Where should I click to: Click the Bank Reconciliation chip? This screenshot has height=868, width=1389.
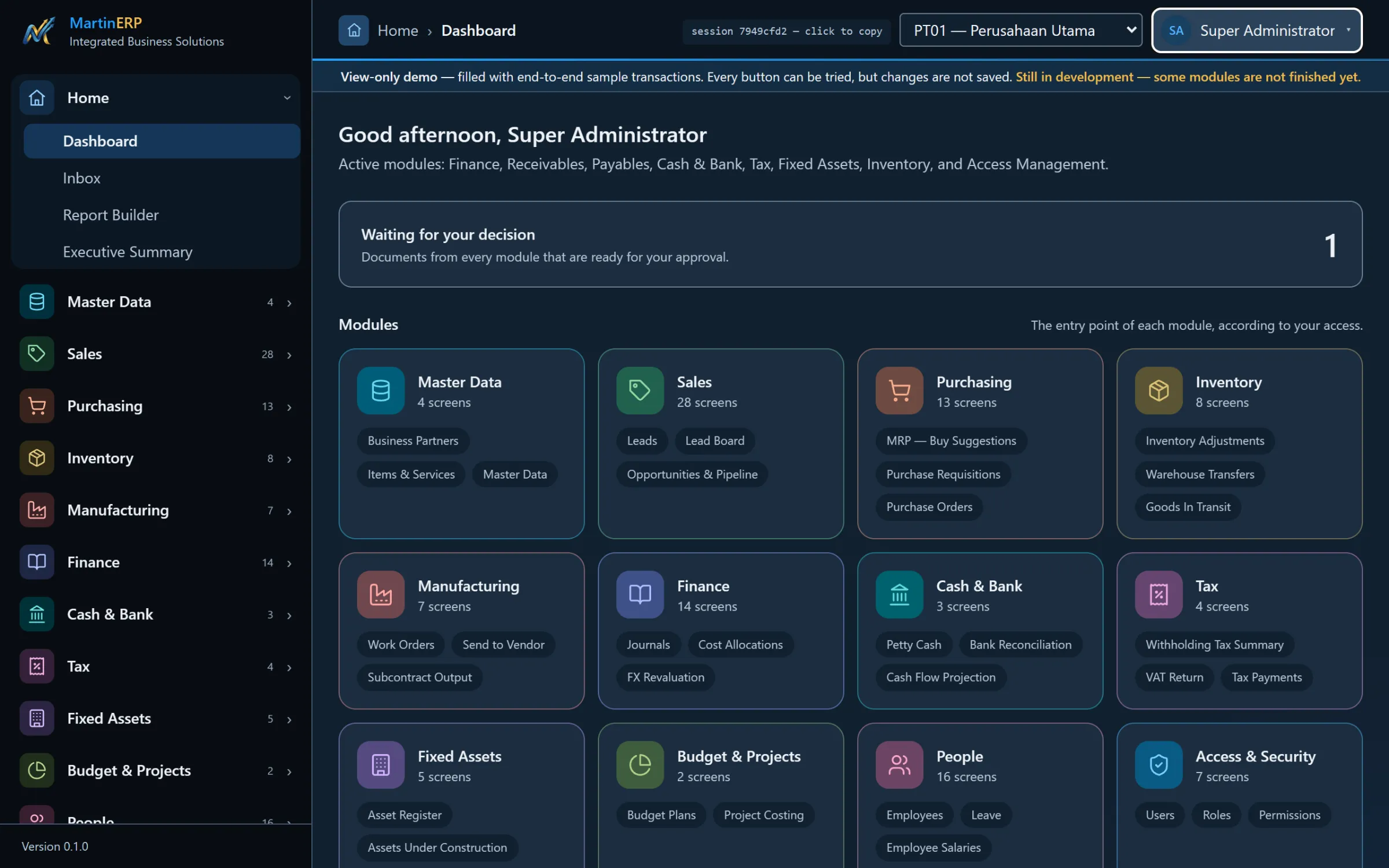[x=1020, y=645]
